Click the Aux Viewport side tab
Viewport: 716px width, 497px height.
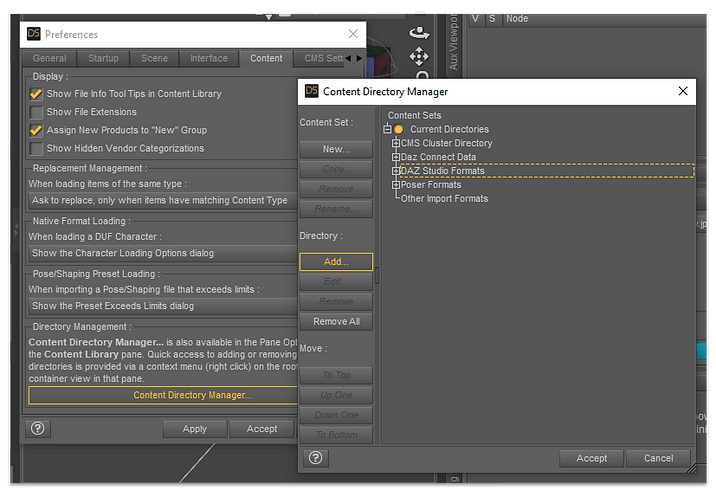pyautogui.click(x=453, y=43)
